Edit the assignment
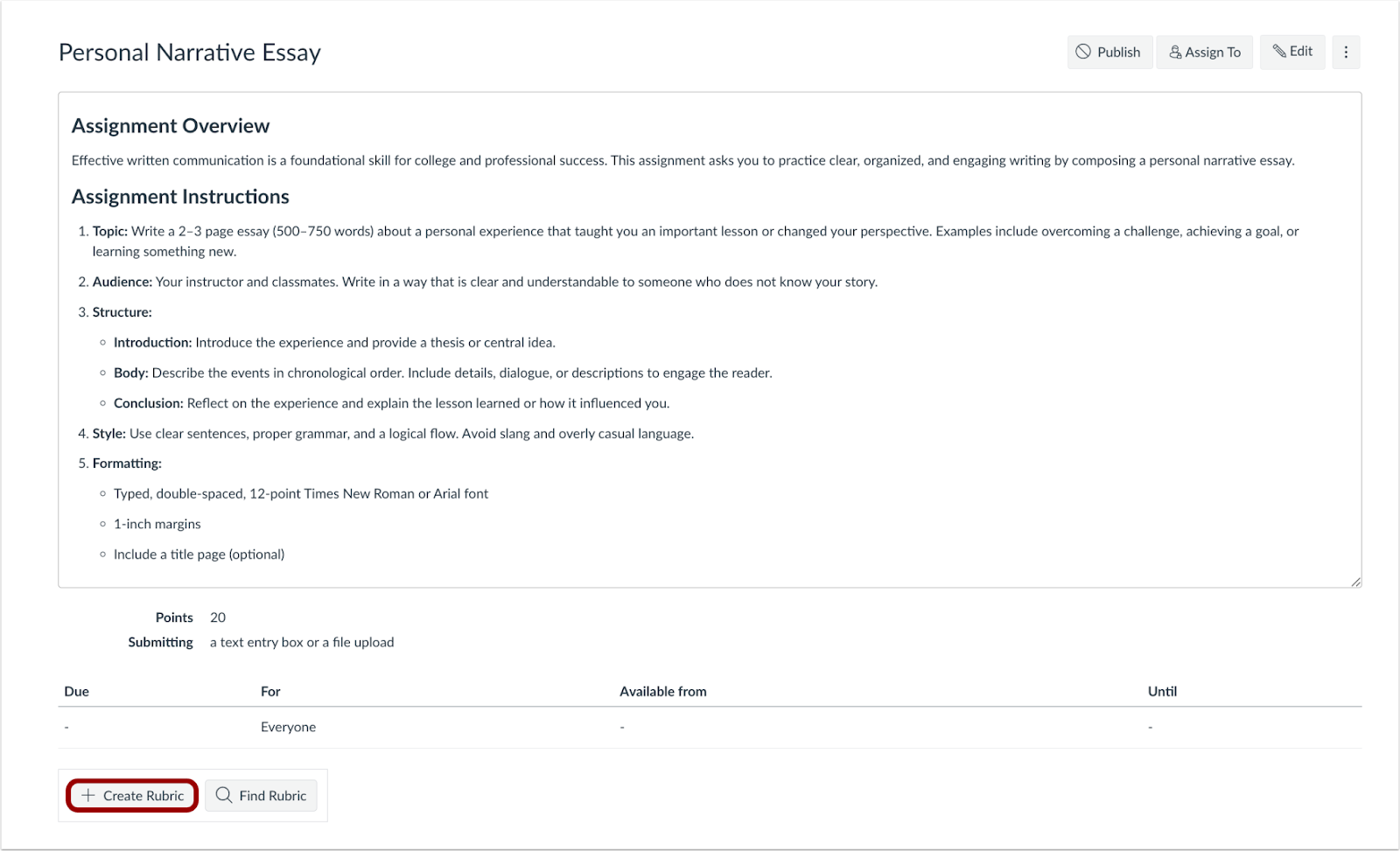Viewport: 1400px width, 851px height. (x=1292, y=52)
